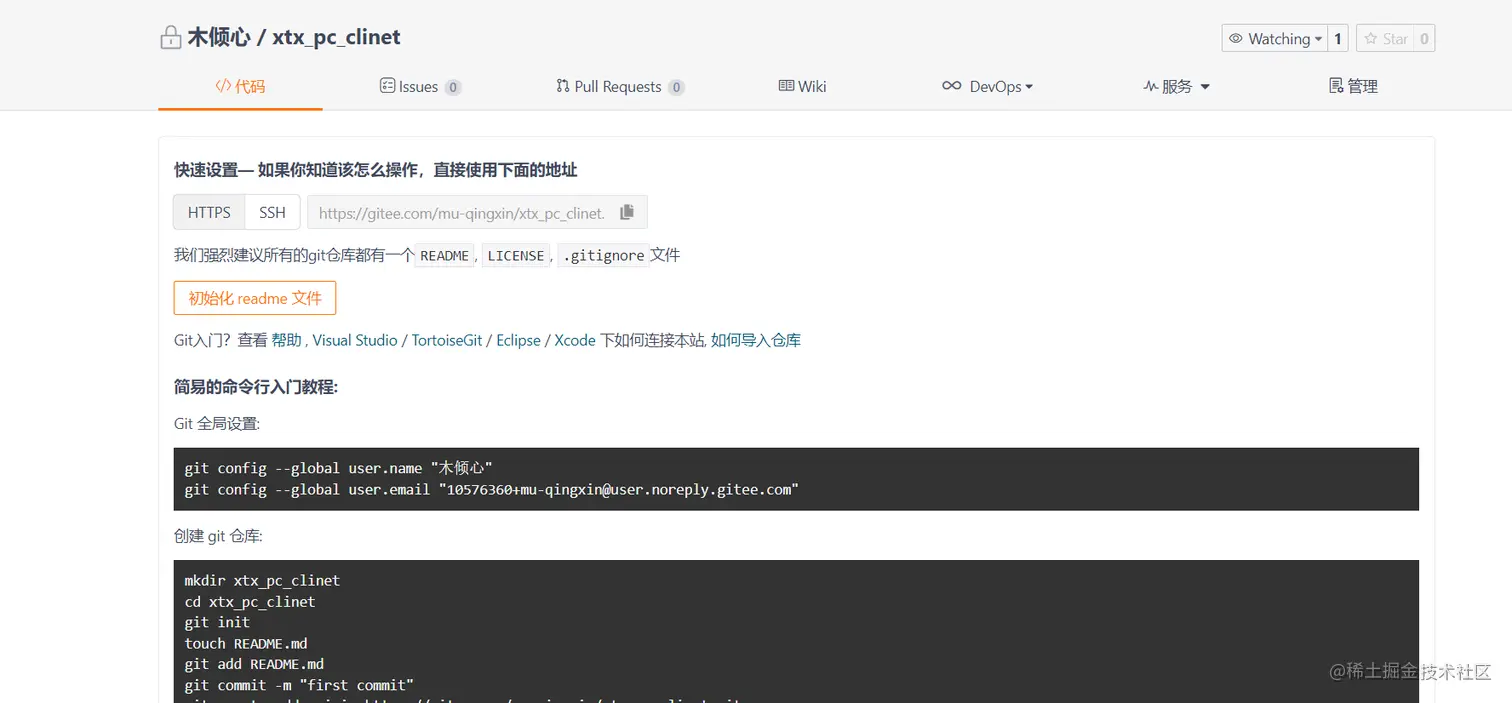1512x703 pixels.
Task: Open the Watching dropdown
Action: point(1275,39)
